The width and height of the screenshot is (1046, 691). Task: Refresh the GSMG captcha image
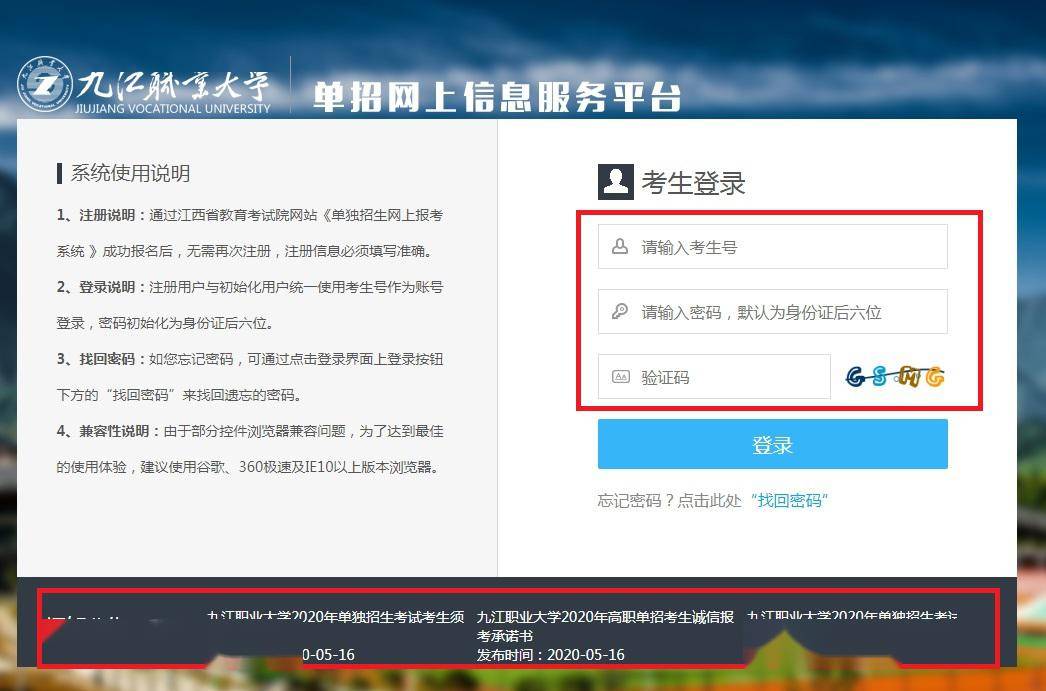(x=895, y=377)
